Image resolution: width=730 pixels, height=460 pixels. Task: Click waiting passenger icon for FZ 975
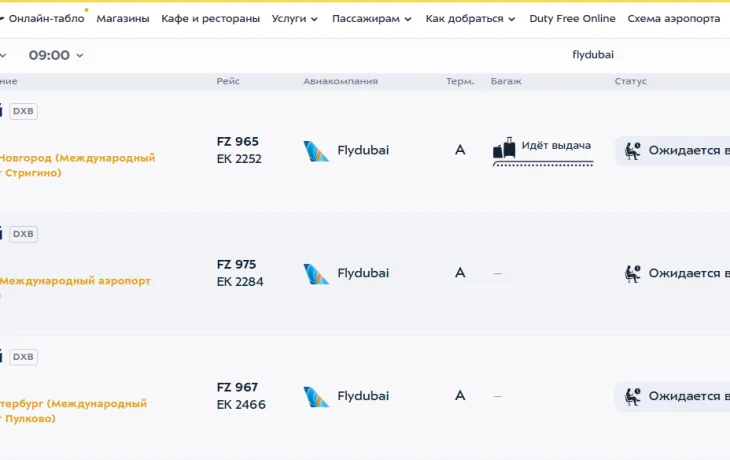click(633, 273)
